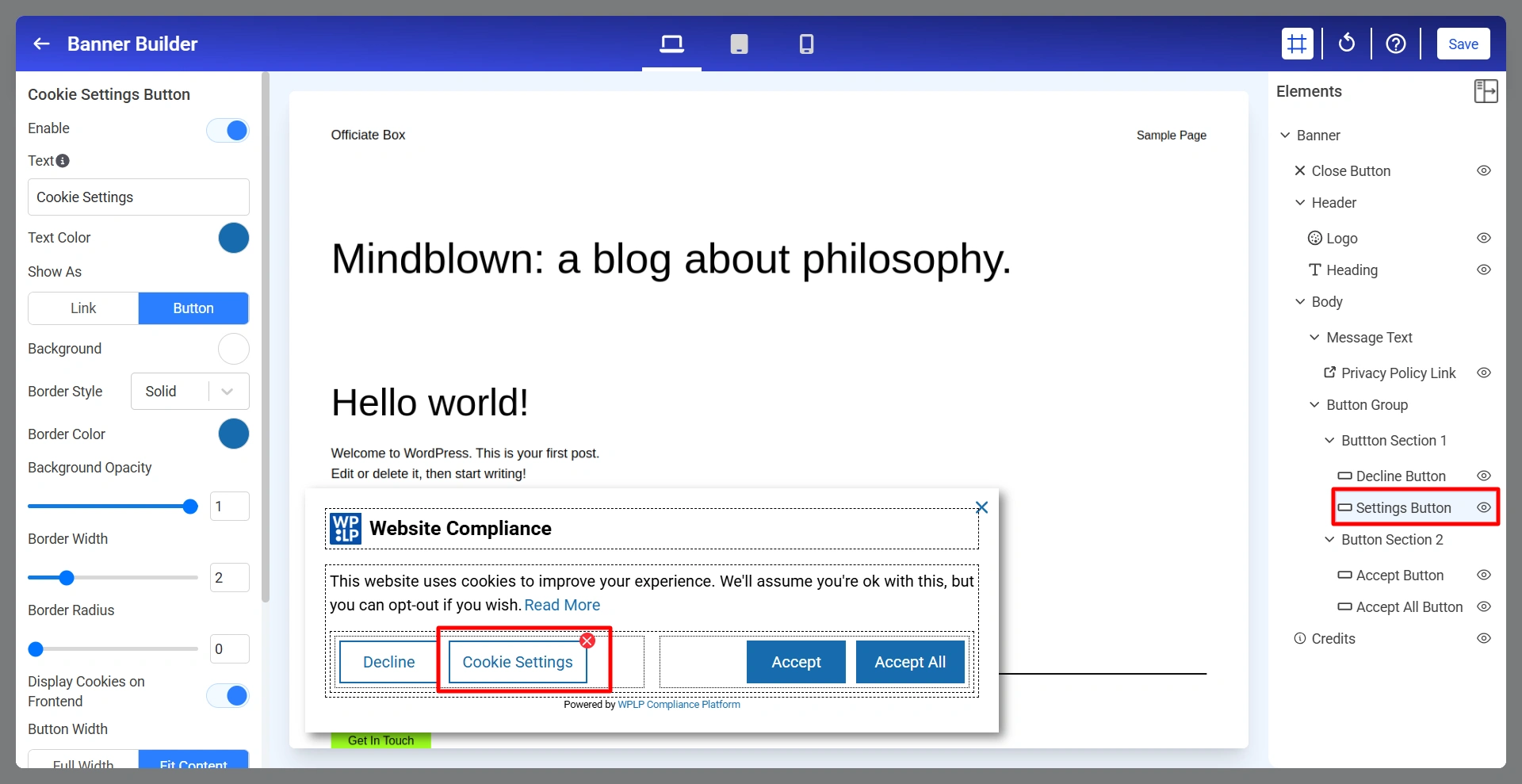The width and height of the screenshot is (1522, 784).
Task: Toggle the Enable switch for Cookie Settings Button
Action: pos(228,130)
